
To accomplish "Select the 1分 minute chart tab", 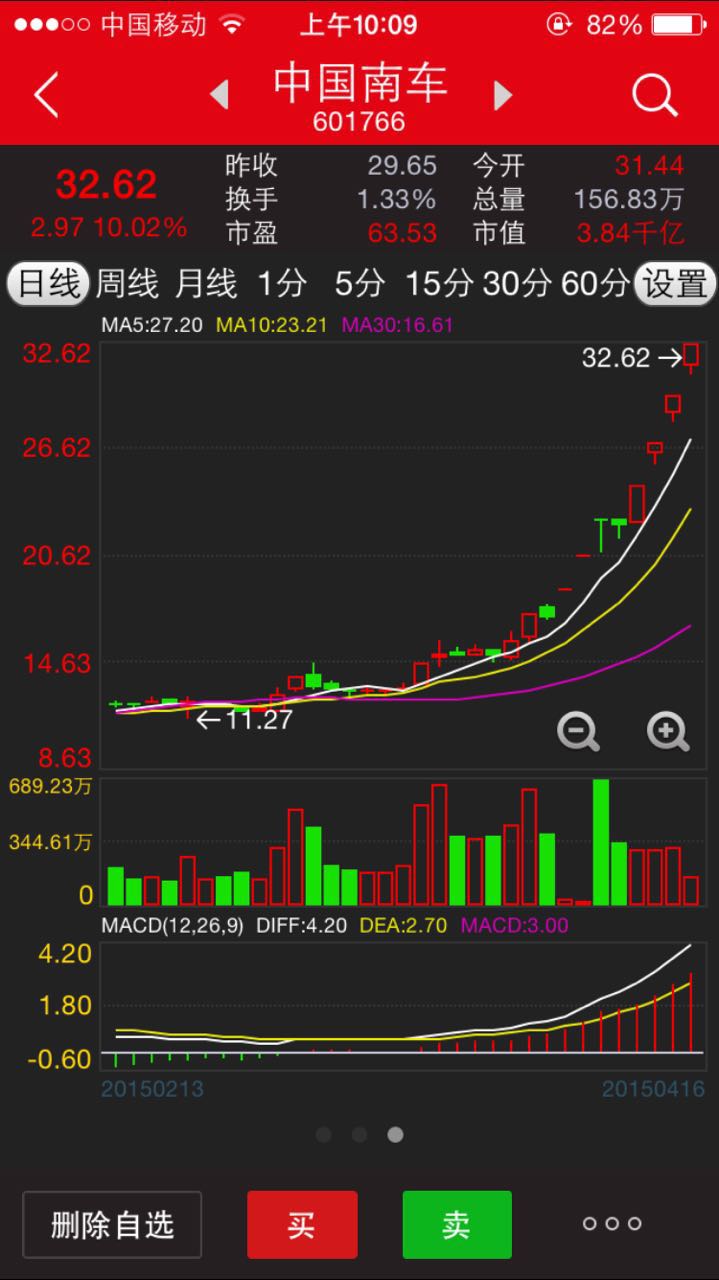I will [282, 283].
